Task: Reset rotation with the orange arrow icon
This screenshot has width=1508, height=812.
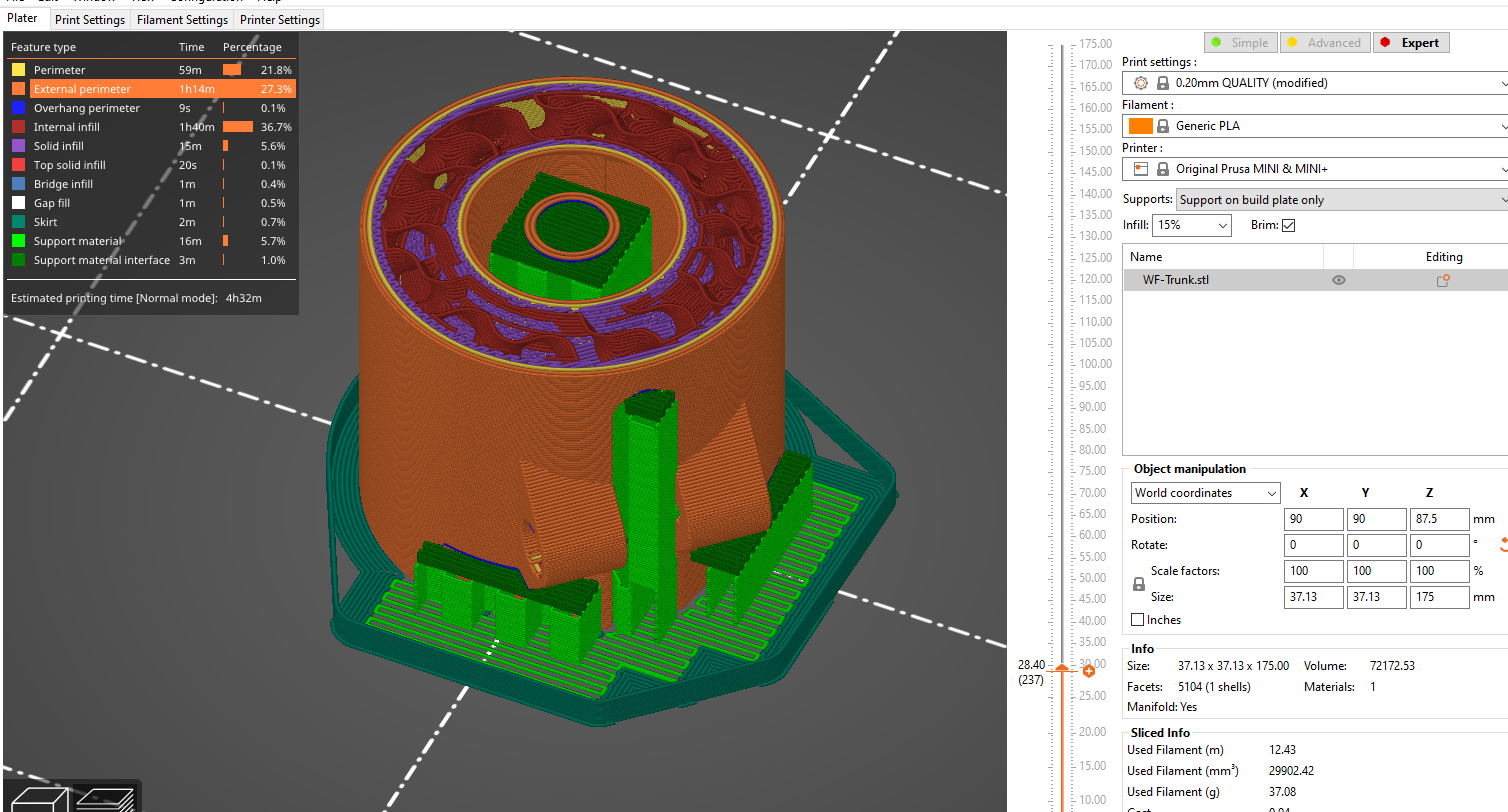Action: point(1502,545)
